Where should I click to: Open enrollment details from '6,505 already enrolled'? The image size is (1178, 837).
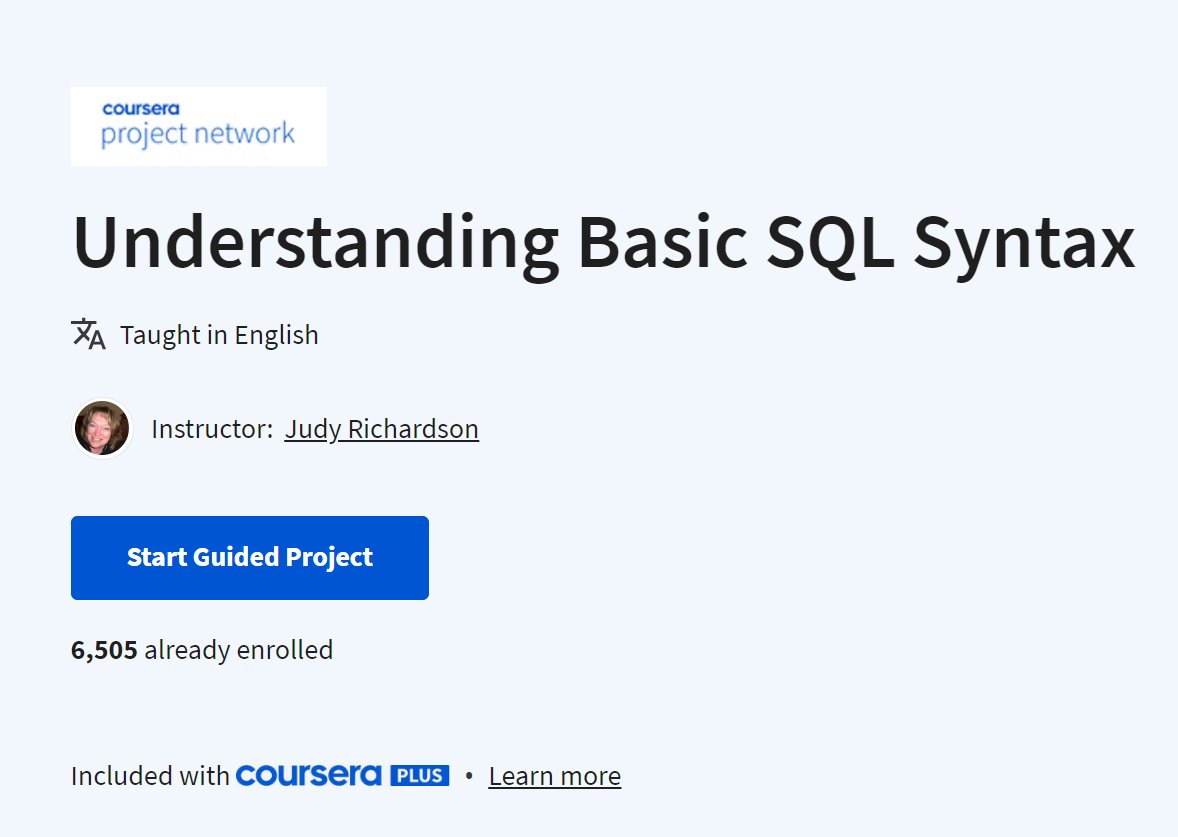[x=201, y=649]
